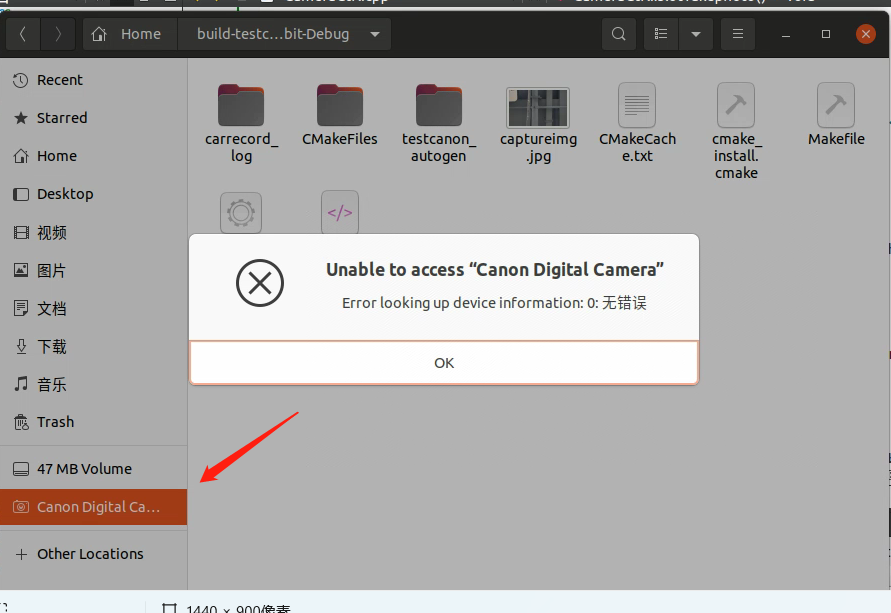Select the gear executable file icon
Viewport: 891px width, 613px height.
[x=241, y=212]
